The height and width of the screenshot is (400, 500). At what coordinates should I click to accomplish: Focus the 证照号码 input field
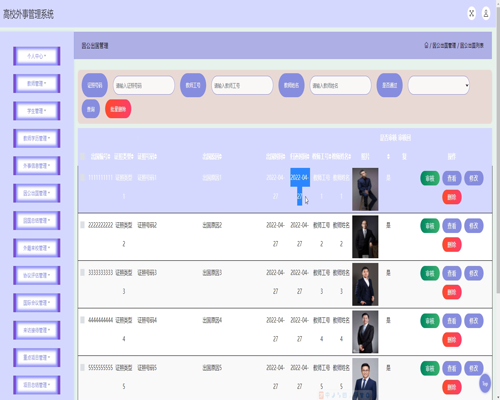click(144, 85)
